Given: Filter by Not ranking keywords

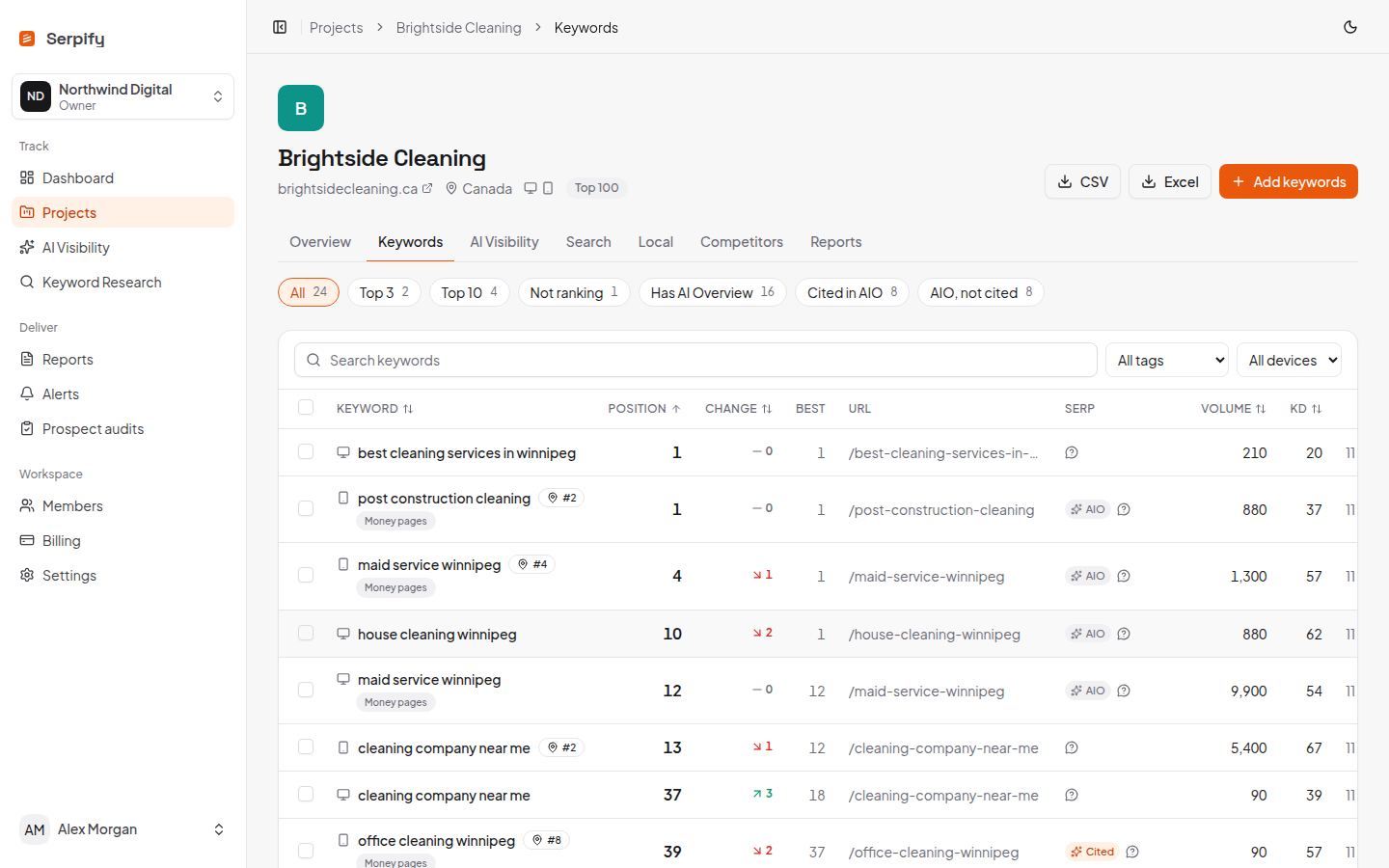Looking at the screenshot, I should tap(574, 292).
